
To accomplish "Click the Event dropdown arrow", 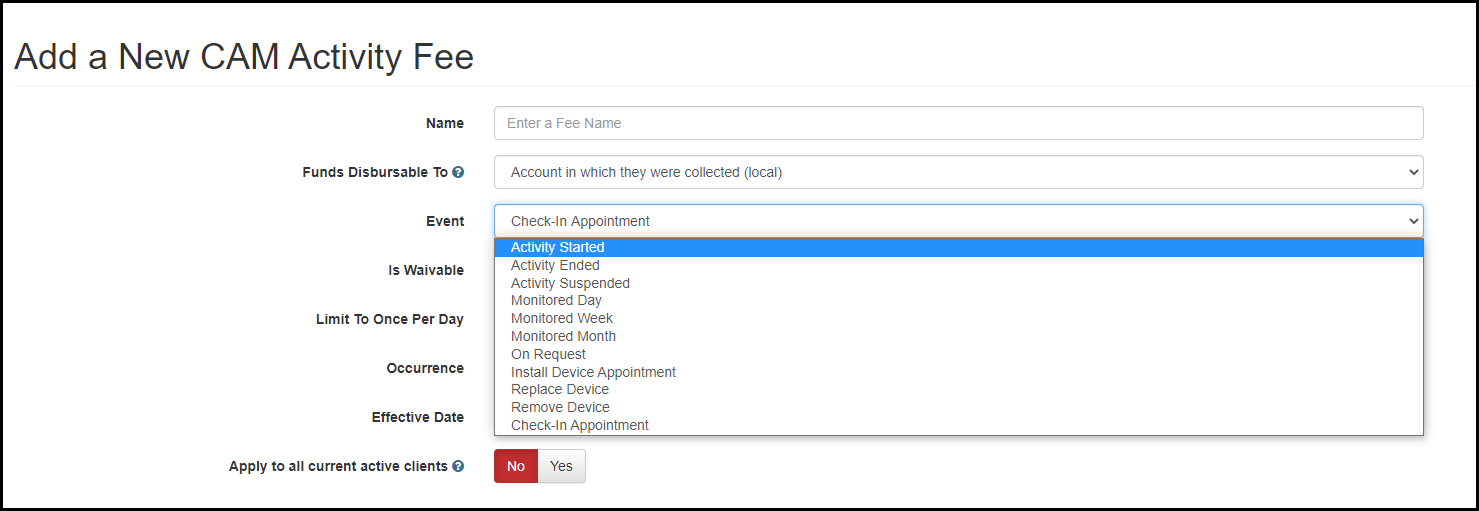I will (x=1413, y=221).
